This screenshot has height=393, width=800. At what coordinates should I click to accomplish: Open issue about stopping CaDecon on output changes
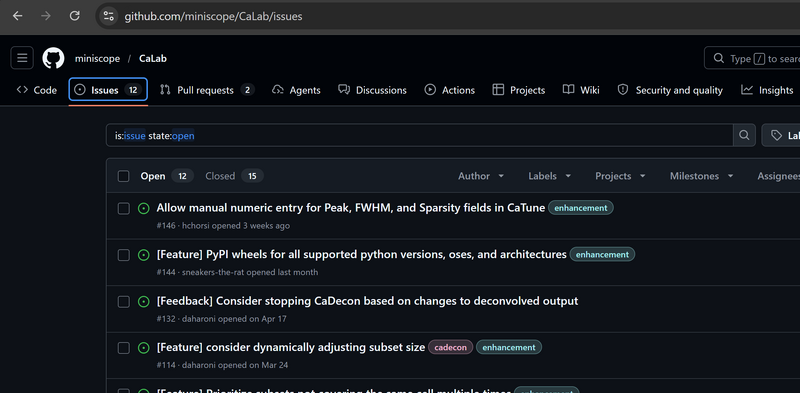pyautogui.click(x=367, y=301)
